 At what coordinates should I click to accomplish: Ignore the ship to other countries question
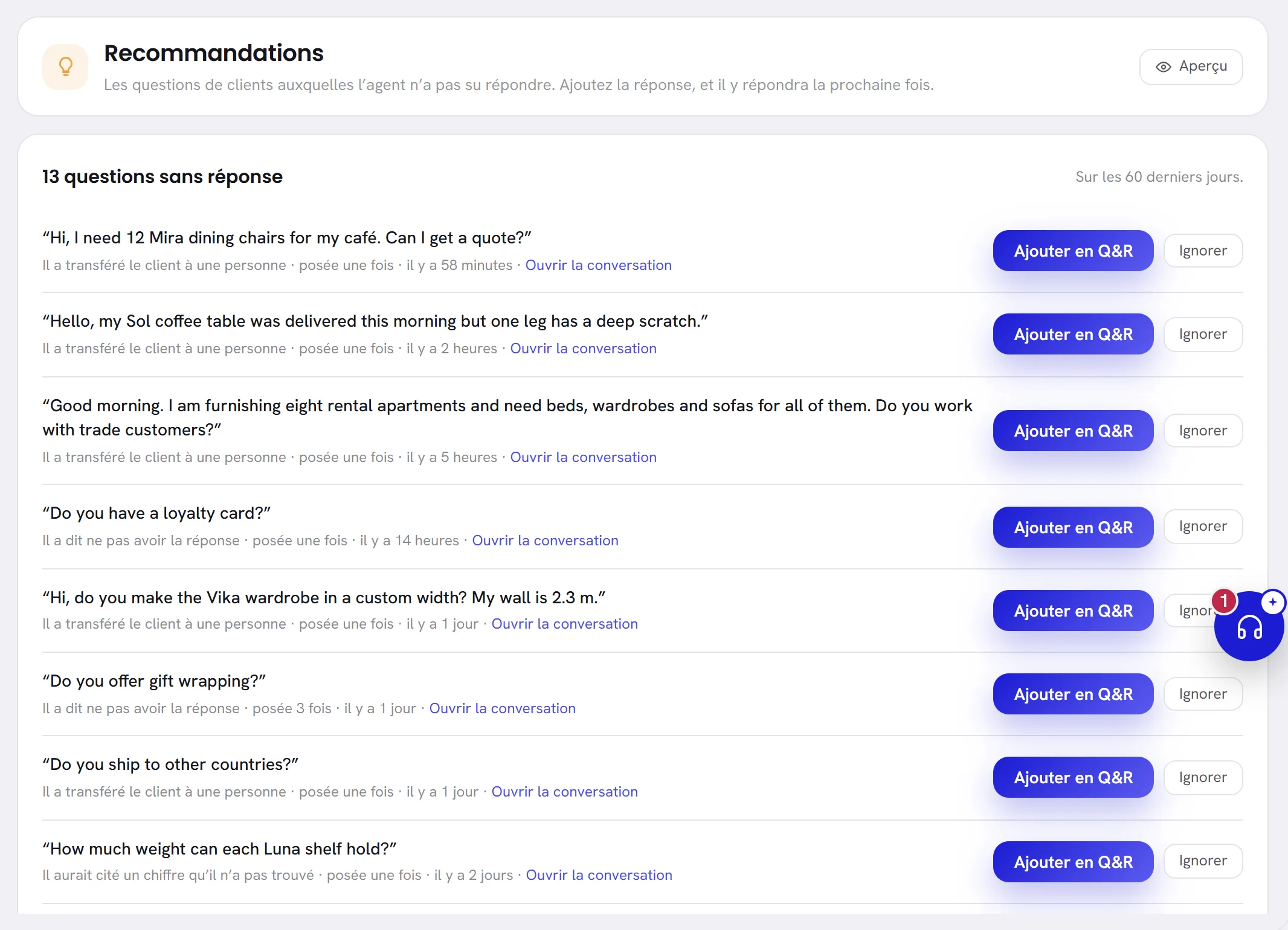pos(1203,777)
